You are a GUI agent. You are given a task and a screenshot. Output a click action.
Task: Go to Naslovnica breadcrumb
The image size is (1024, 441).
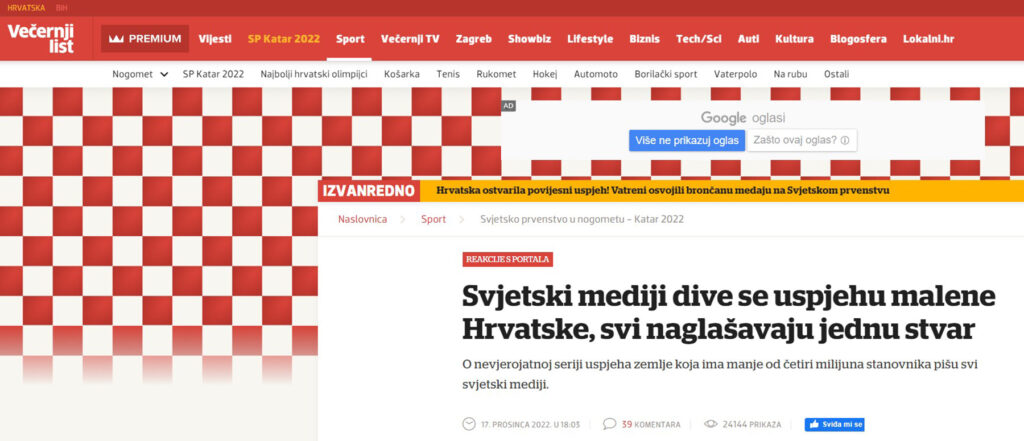coord(362,219)
